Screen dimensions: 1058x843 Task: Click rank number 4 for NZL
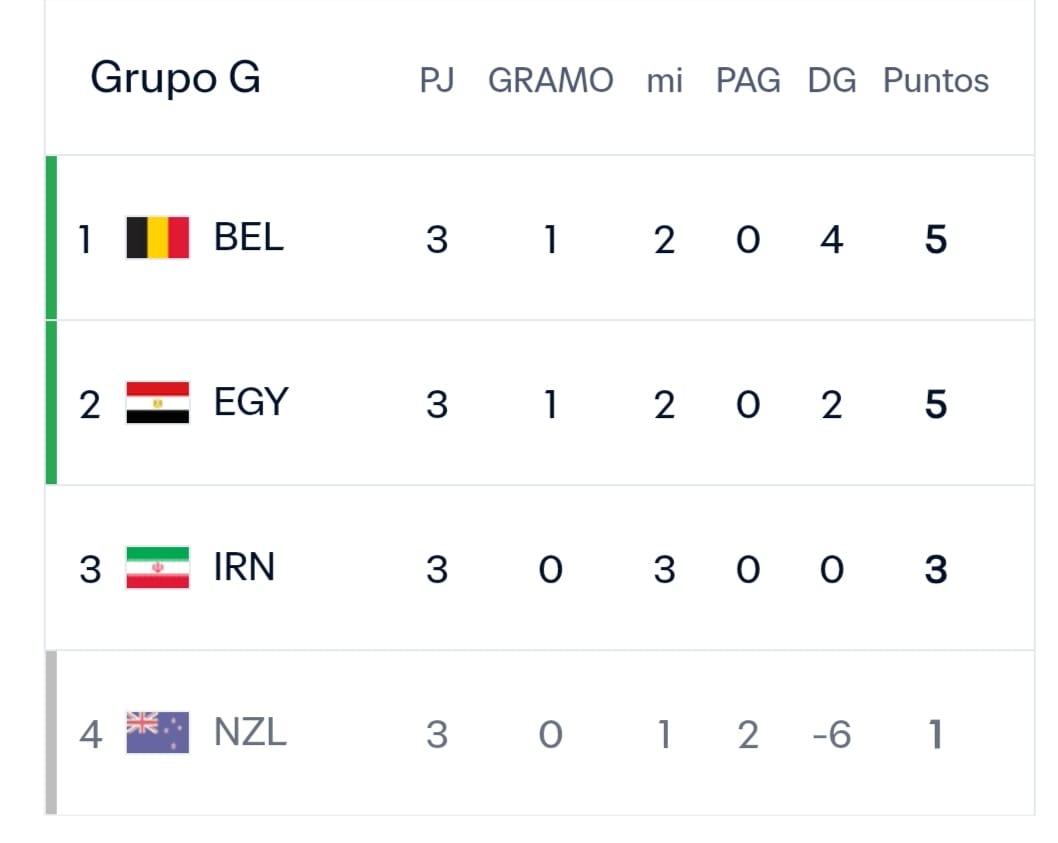pos(90,734)
